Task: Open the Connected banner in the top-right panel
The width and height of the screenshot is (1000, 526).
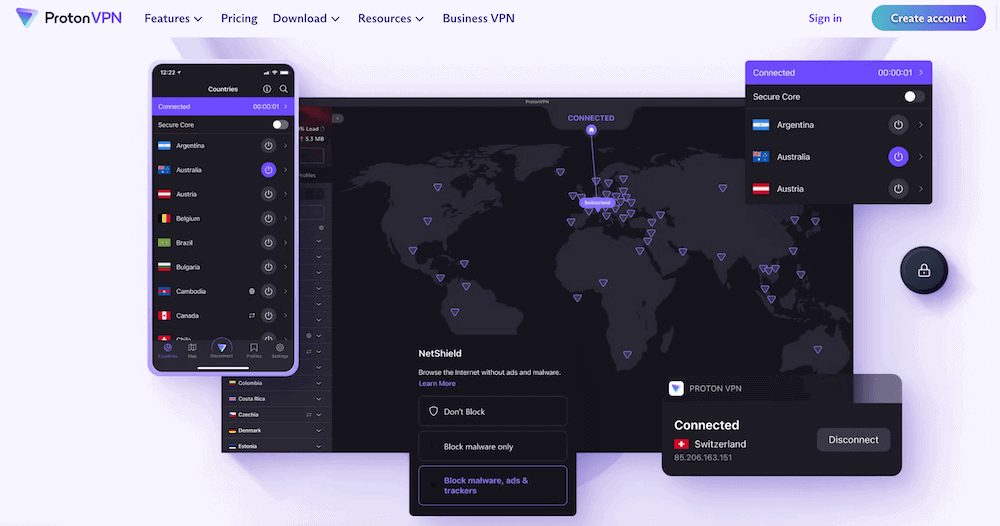Action: [x=838, y=73]
